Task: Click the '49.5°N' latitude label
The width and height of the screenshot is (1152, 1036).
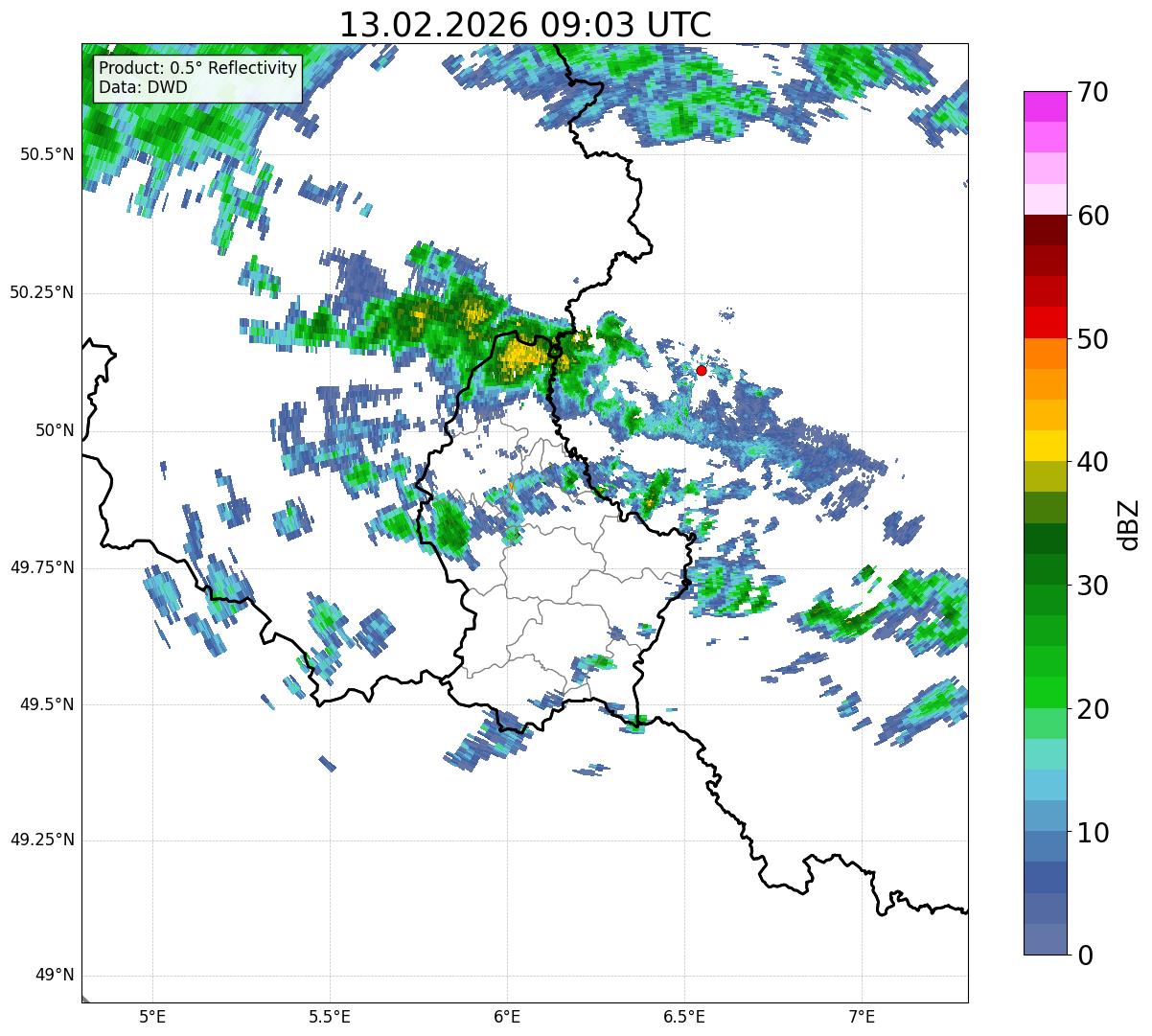Action: pyautogui.click(x=47, y=704)
